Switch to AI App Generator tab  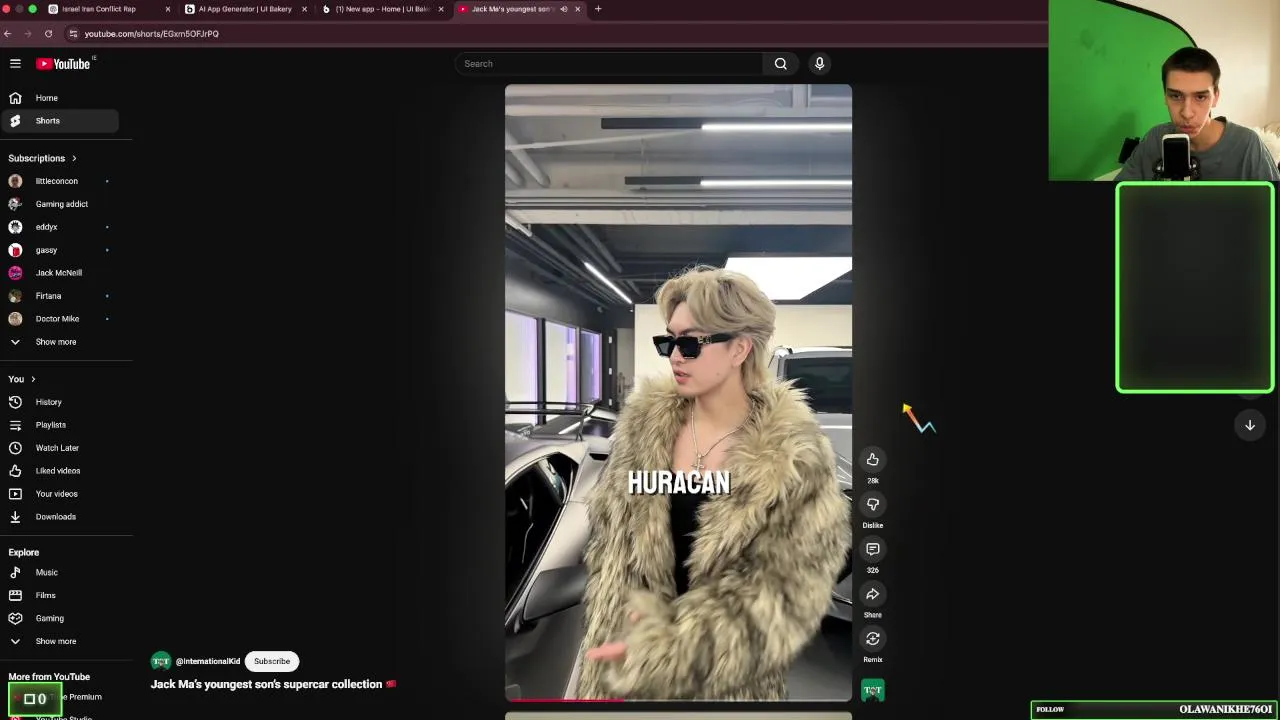(245, 9)
